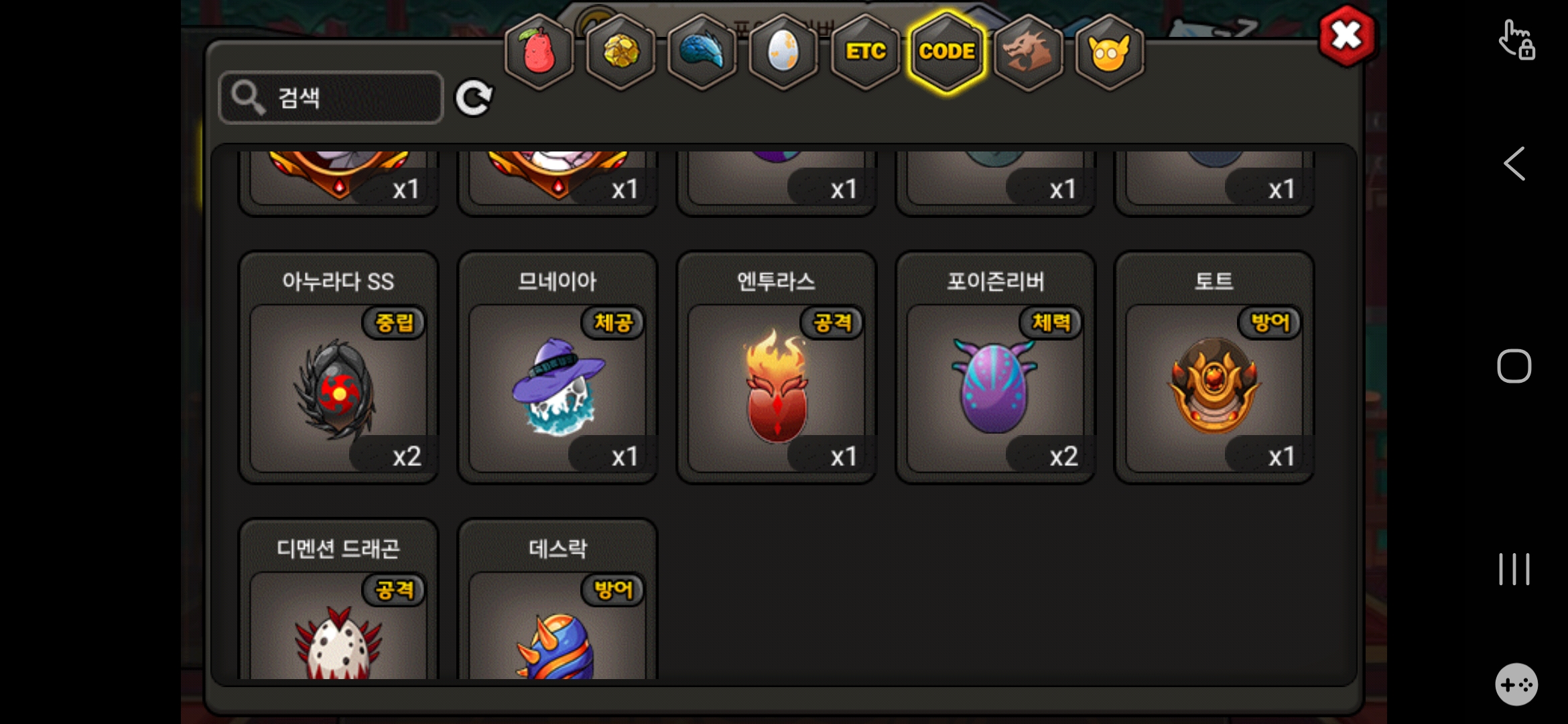Image resolution: width=1568 pixels, height=724 pixels.
Task: Focus the 검색 search field
Action: click(x=331, y=98)
